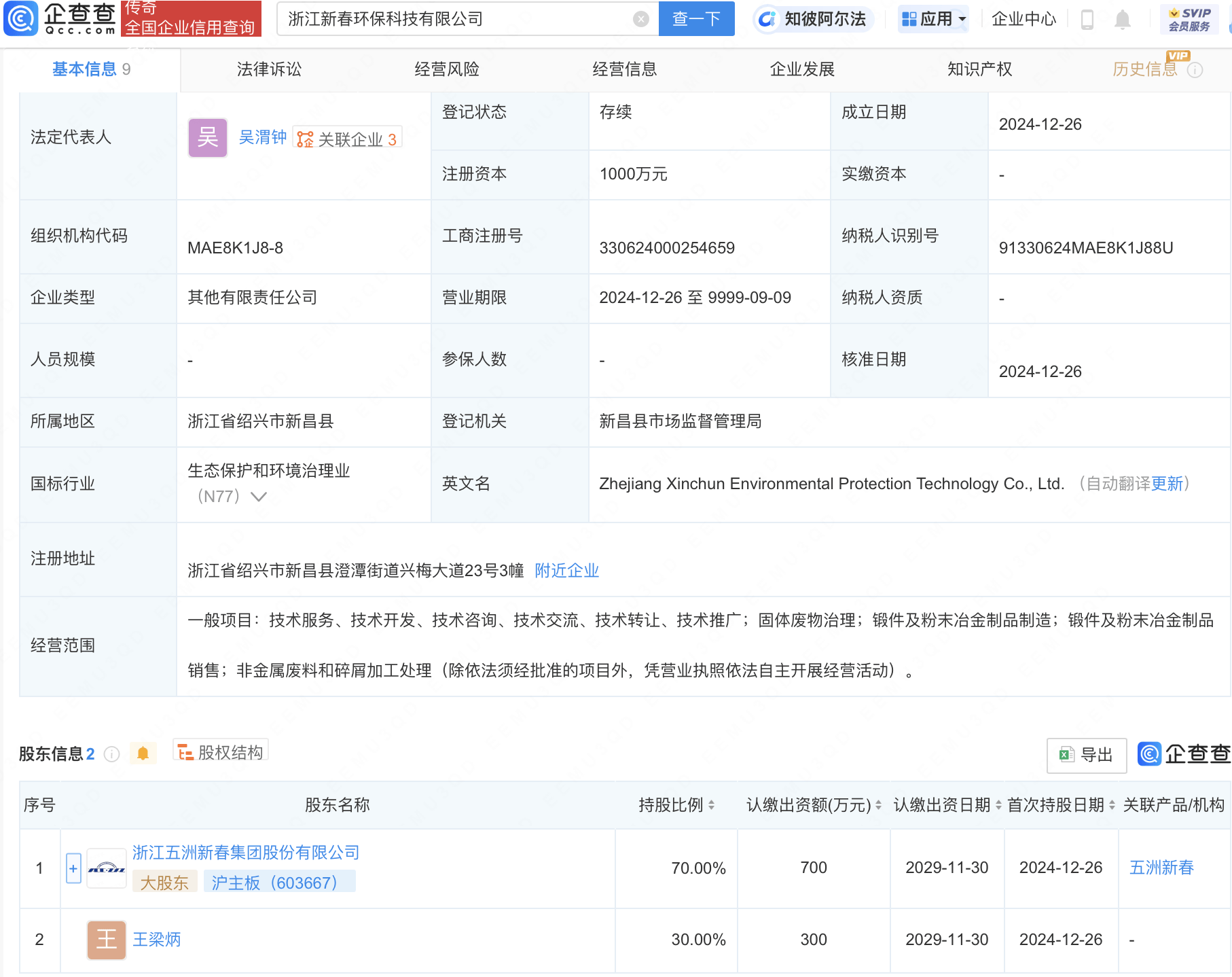Click the 更新 translation link
This screenshot has width=1232, height=977.
coord(1167,484)
